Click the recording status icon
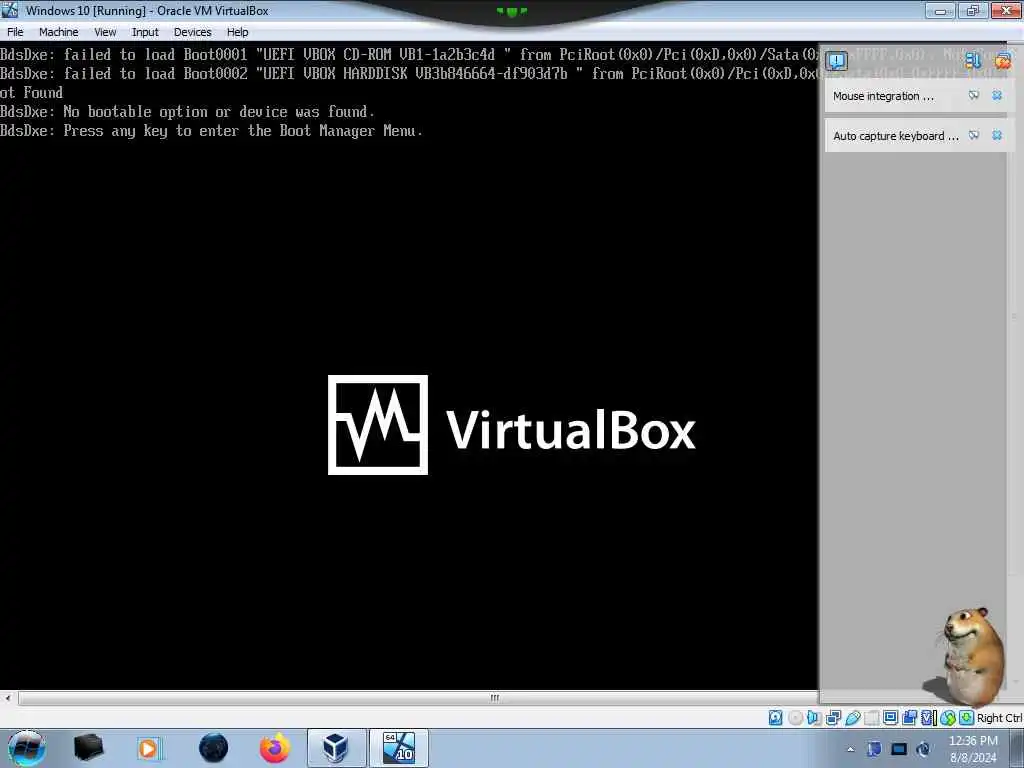Screen dimensions: 1024x768 click(x=909, y=718)
